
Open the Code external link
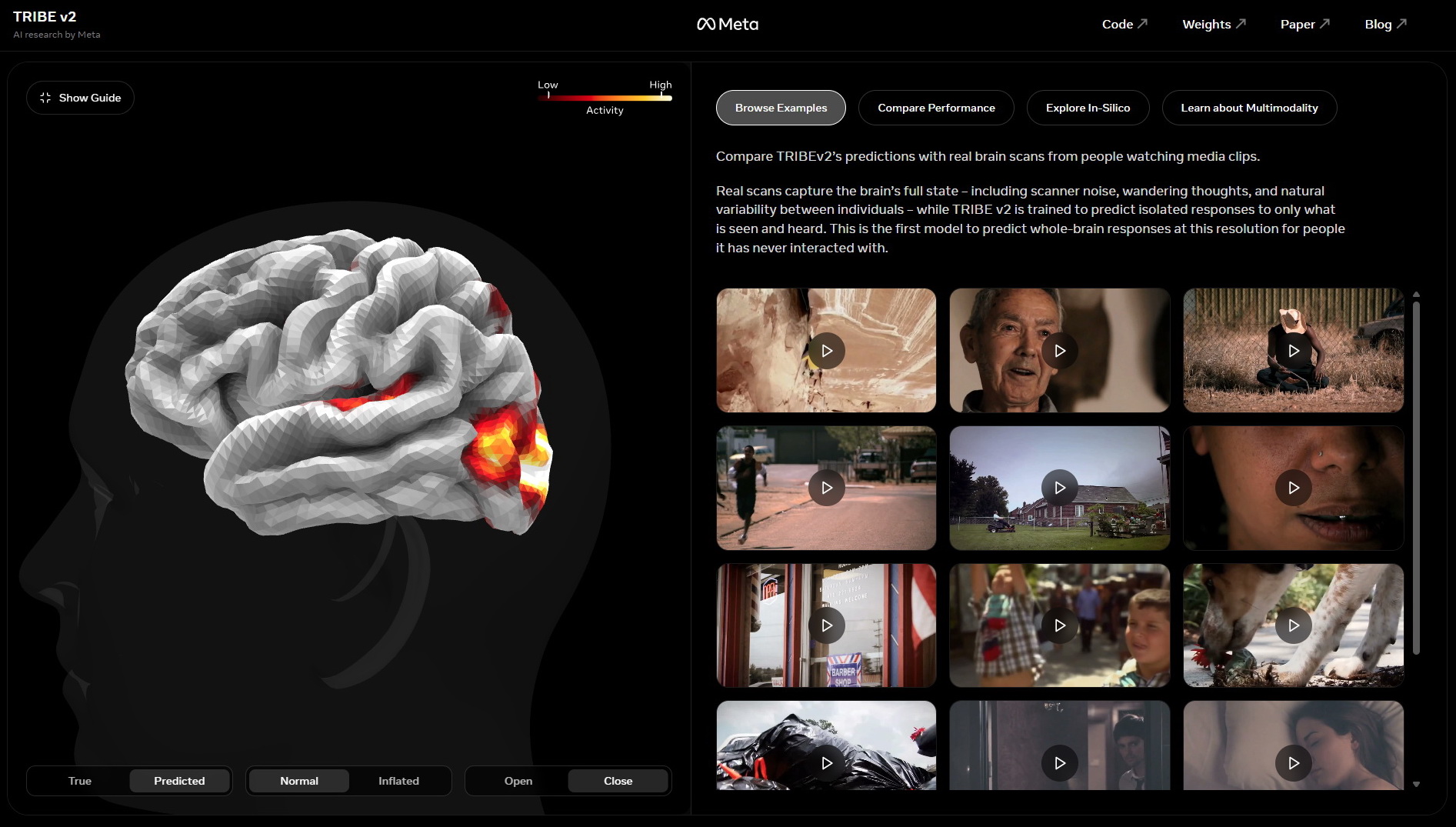(1124, 25)
